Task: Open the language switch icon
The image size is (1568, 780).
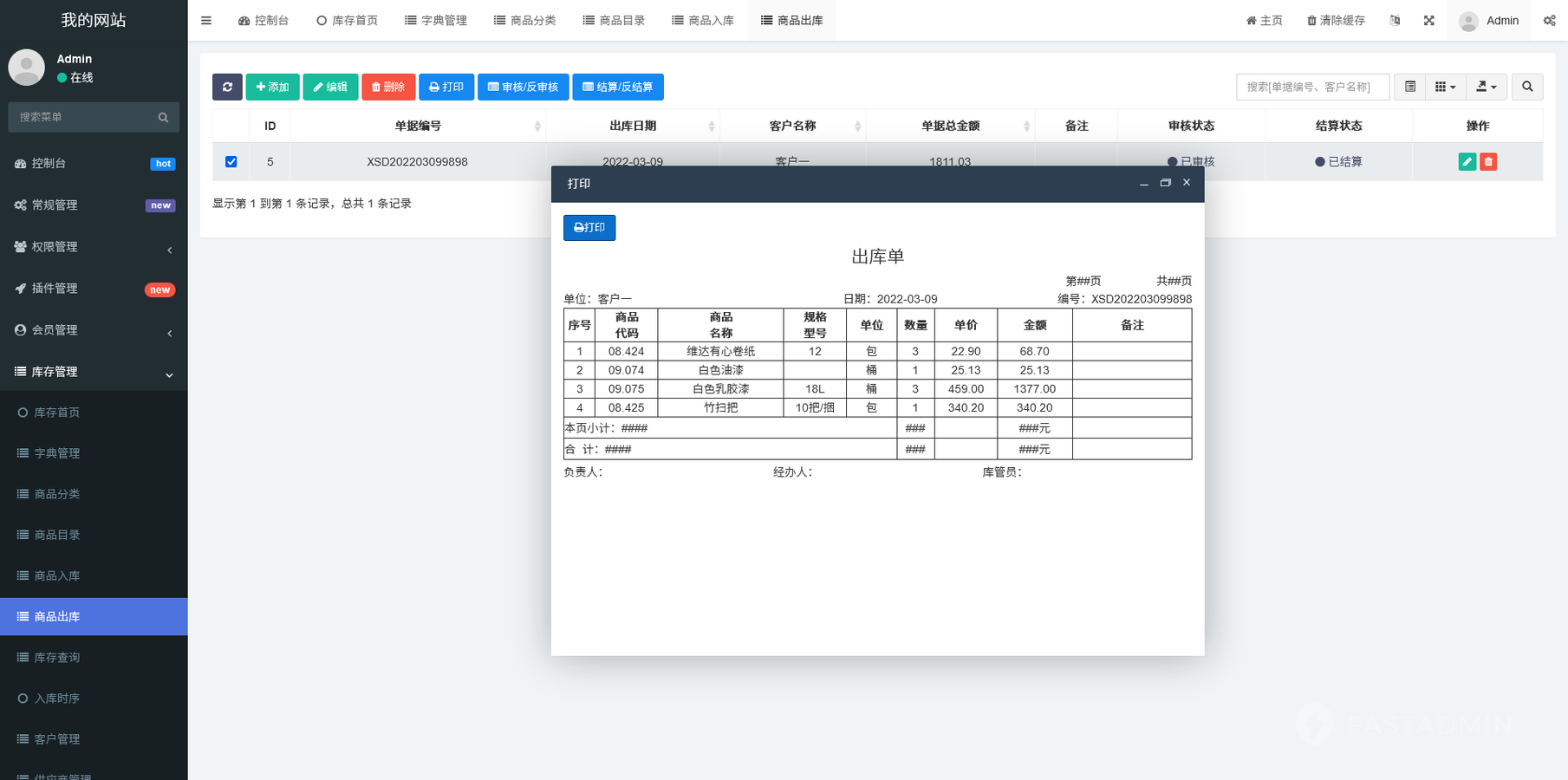Action: point(1395,20)
